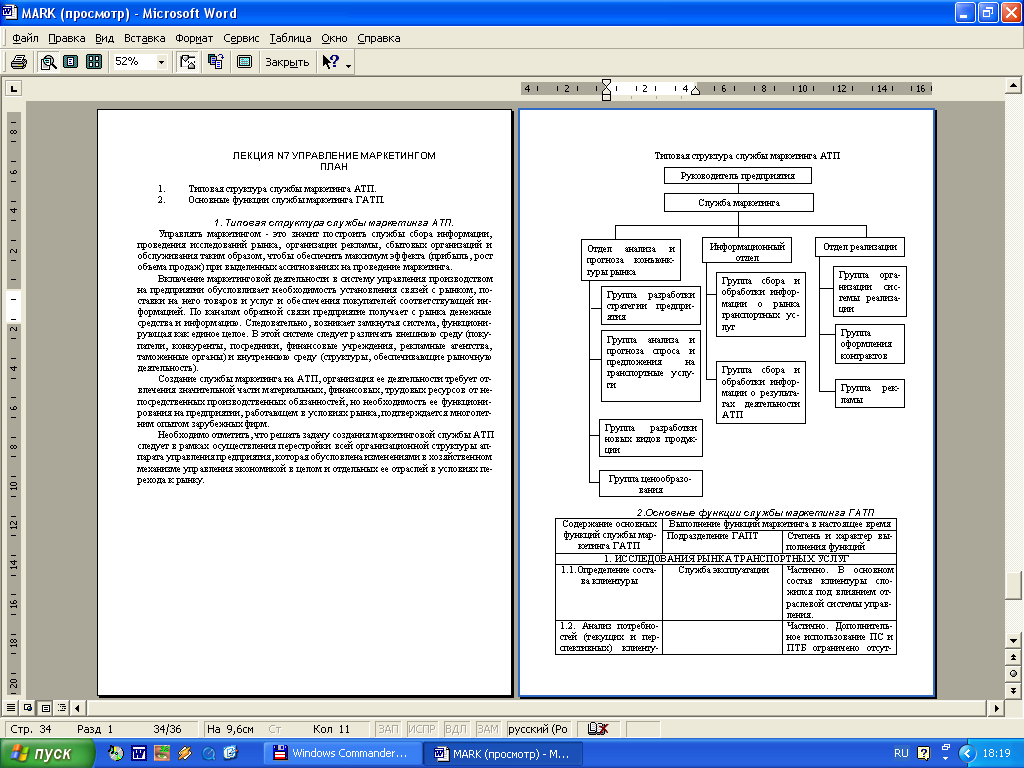Click the Shrink to Fit icon
This screenshot has height=768, width=1024.
click(216, 62)
